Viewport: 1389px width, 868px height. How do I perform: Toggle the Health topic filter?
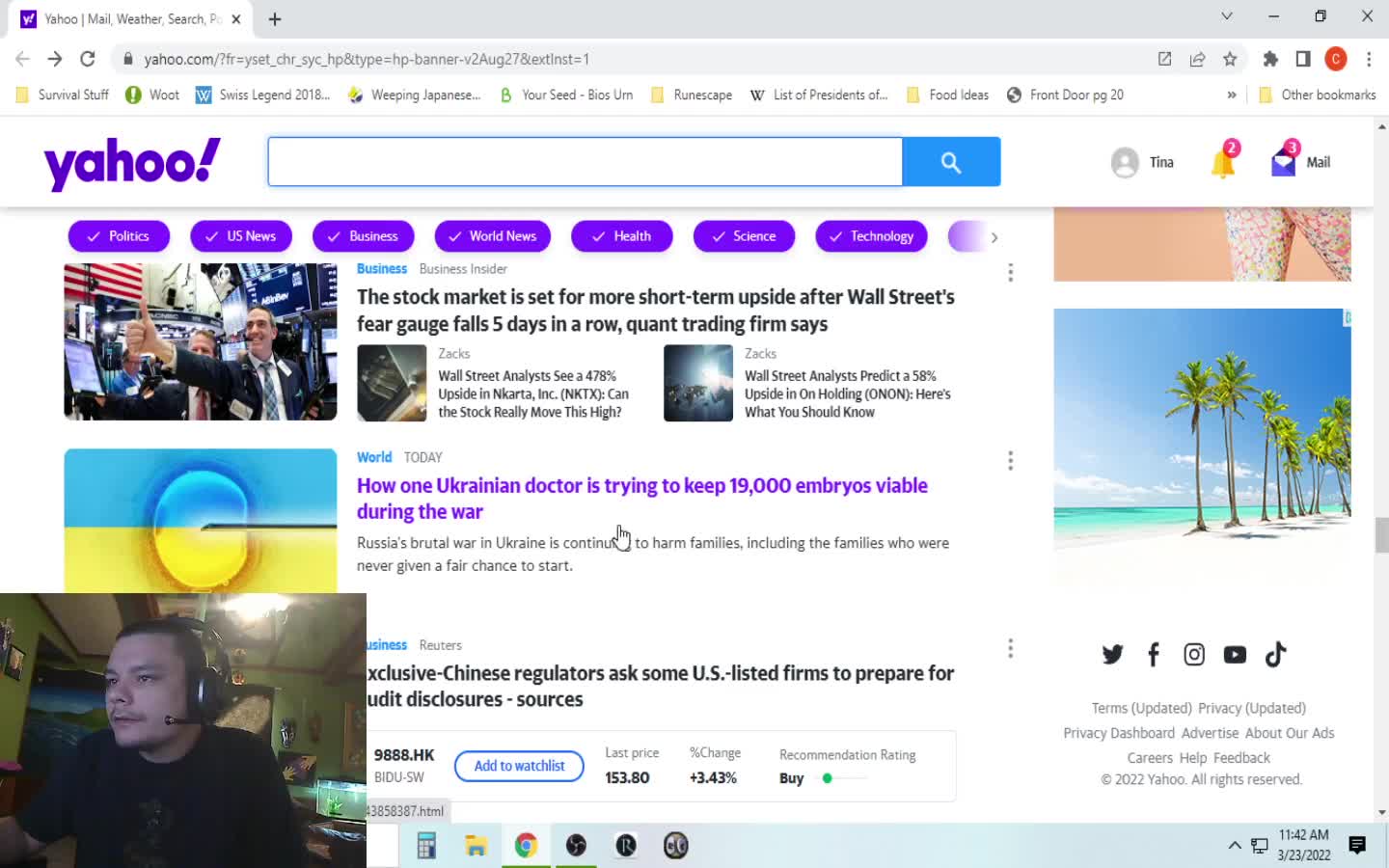[622, 236]
